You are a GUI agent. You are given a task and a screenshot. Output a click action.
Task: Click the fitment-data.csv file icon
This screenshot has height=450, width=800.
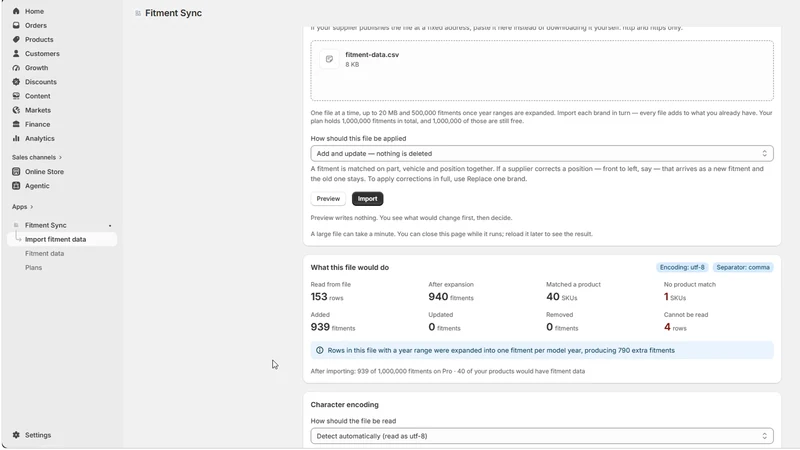click(329, 59)
